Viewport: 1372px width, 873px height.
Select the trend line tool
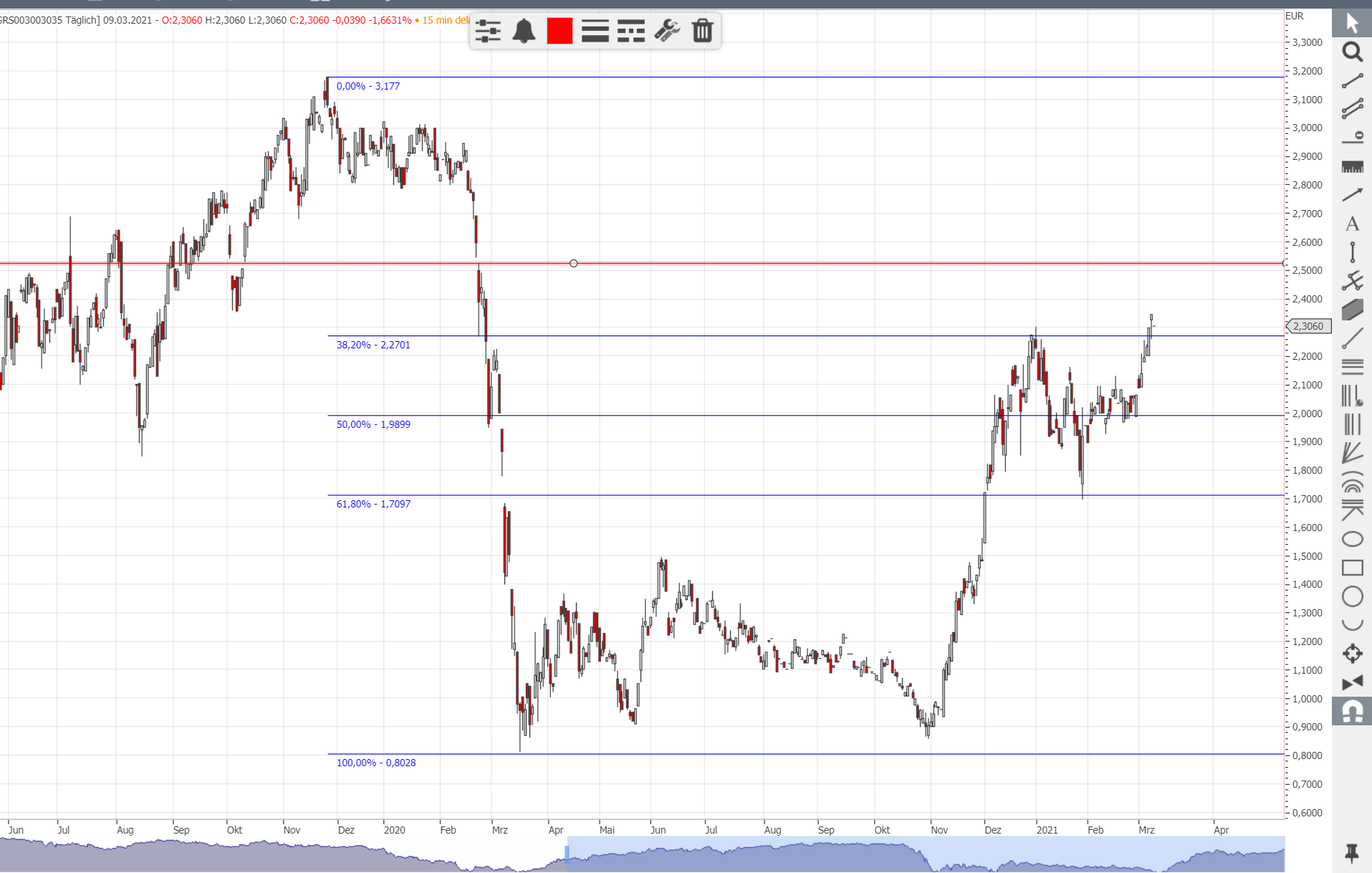point(1352,81)
